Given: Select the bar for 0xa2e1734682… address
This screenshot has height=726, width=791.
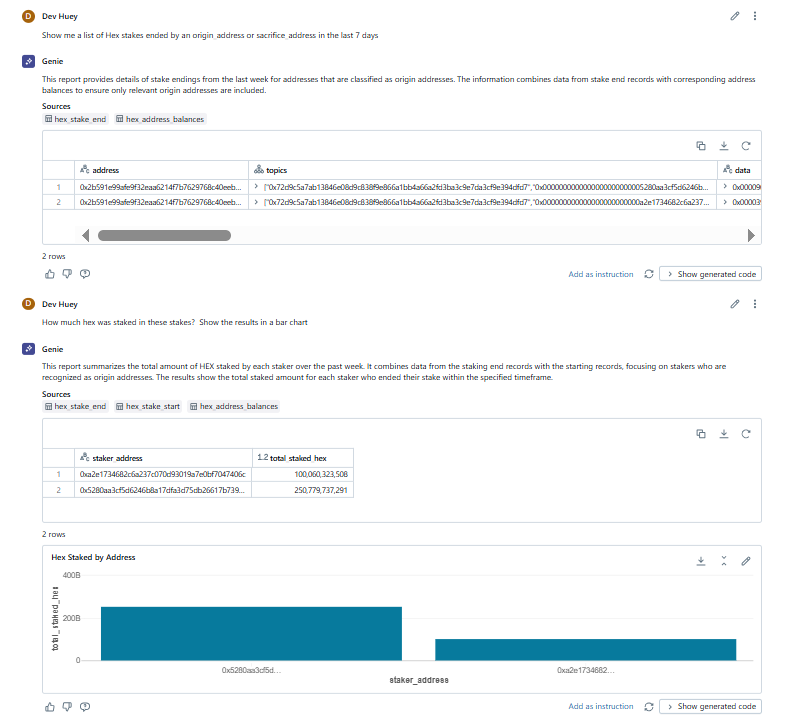Looking at the screenshot, I should click(586, 650).
